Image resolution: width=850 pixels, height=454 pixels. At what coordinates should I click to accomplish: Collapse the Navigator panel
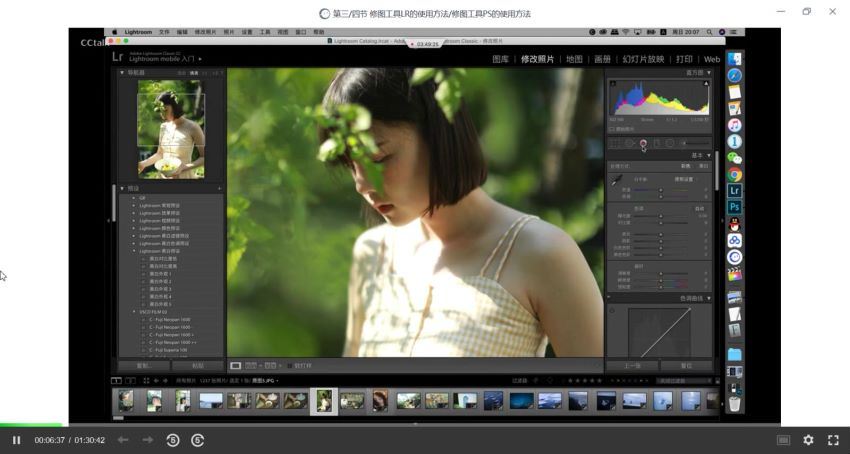(x=122, y=73)
